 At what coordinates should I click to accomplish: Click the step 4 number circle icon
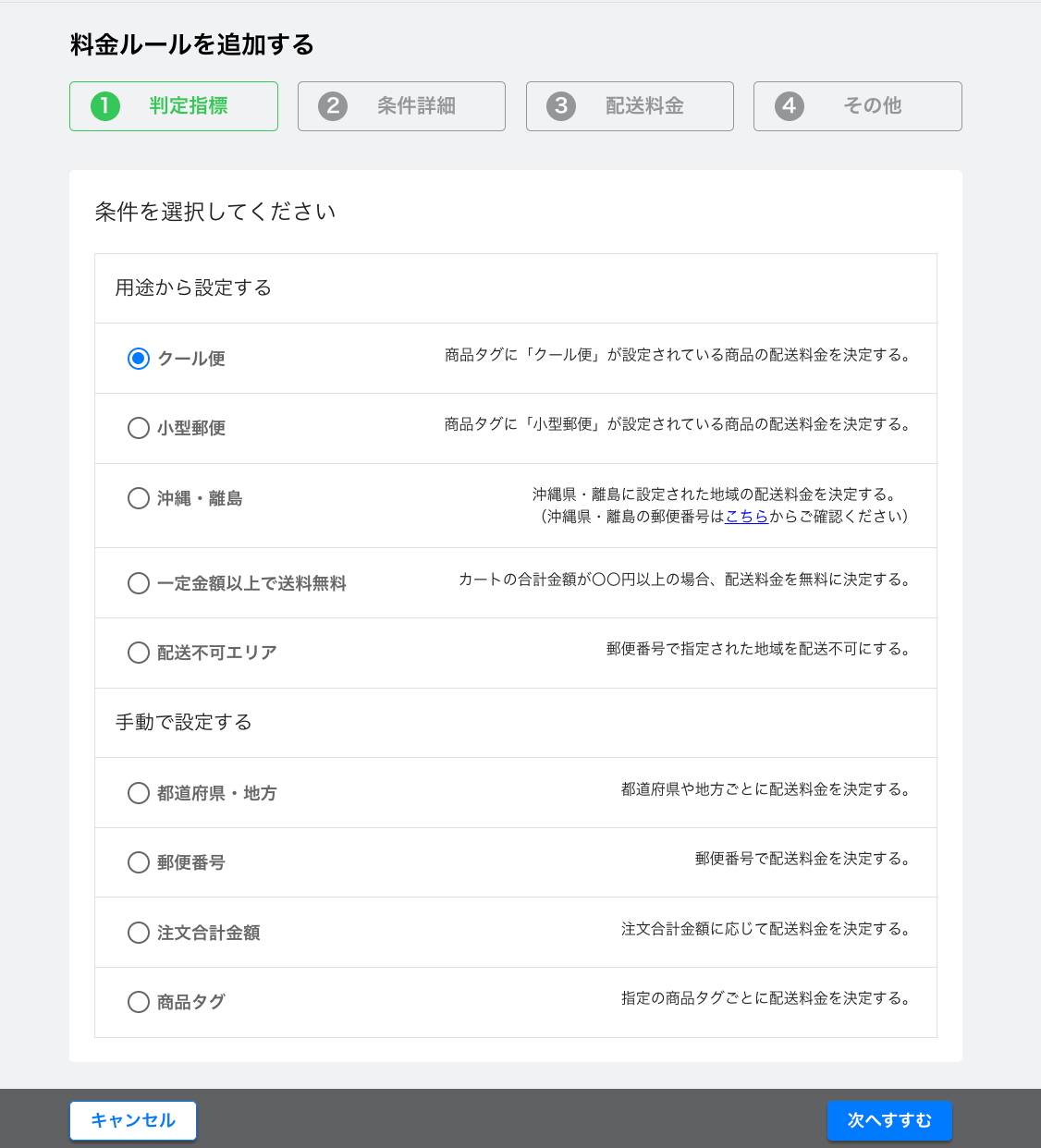tap(790, 106)
